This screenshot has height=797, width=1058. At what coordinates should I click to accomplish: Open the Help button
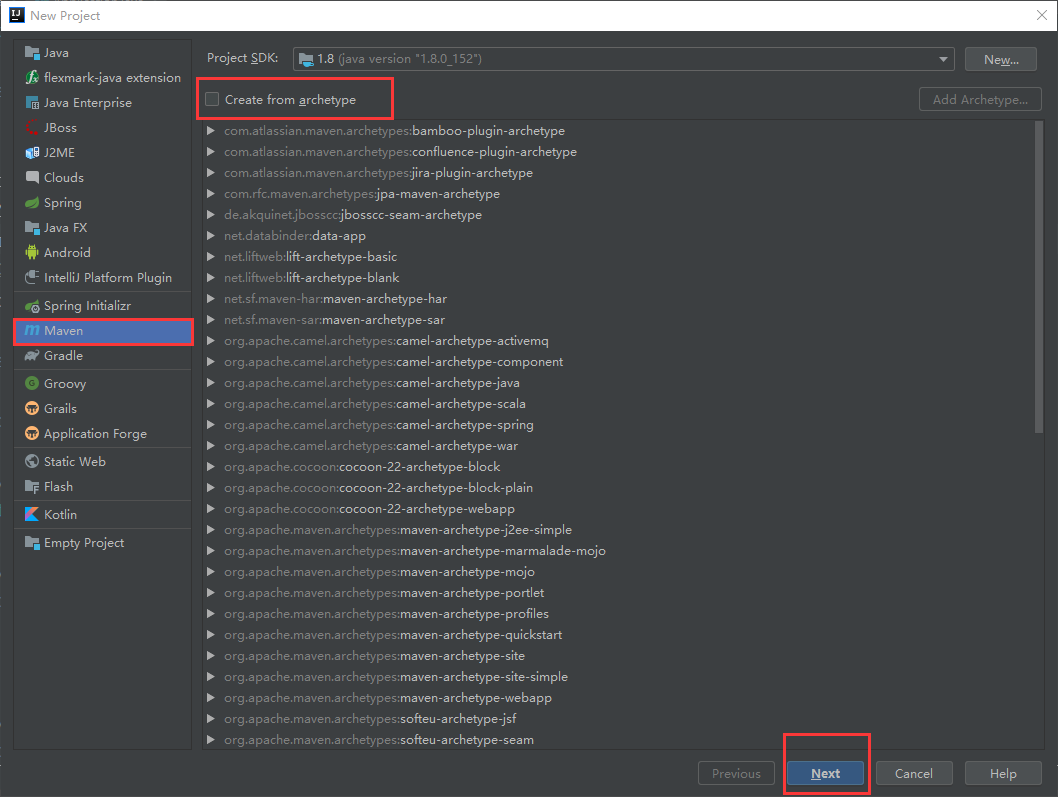pos(1003,773)
